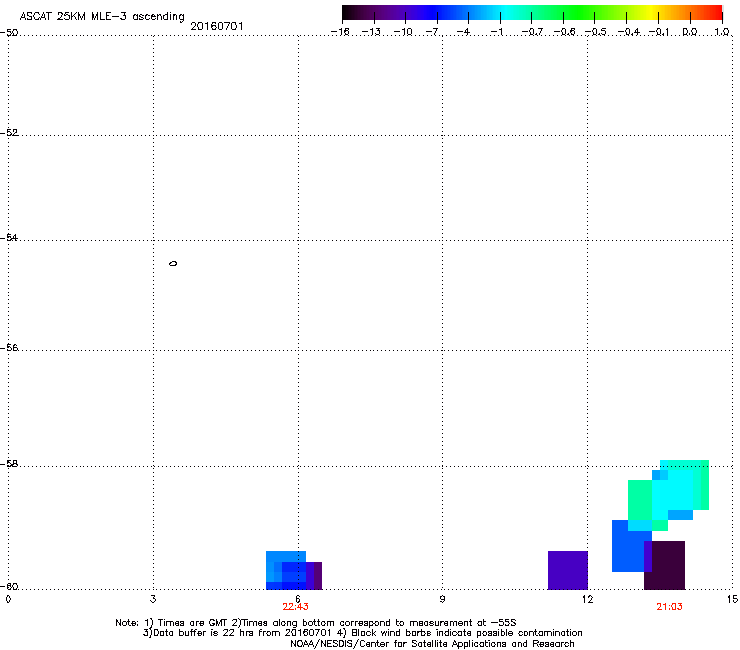The height and width of the screenshot is (650, 740).
Task: Click the longitude axis label 12
Action: click(587, 599)
